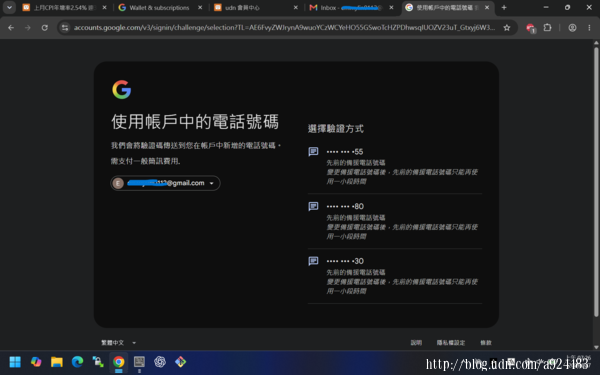Open the Chrome three-dot menu
Viewport: 600px width, 375px height.
click(589, 28)
